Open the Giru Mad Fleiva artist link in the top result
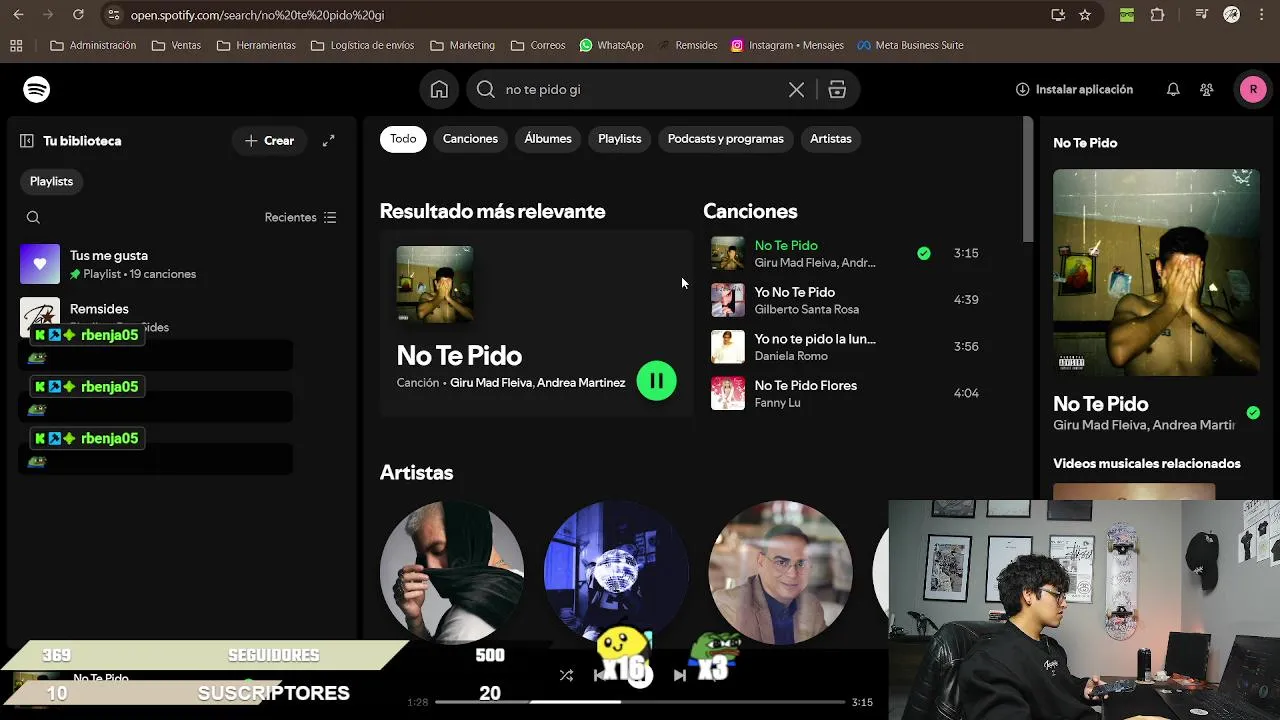This screenshot has width=1280, height=720. pos(490,383)
